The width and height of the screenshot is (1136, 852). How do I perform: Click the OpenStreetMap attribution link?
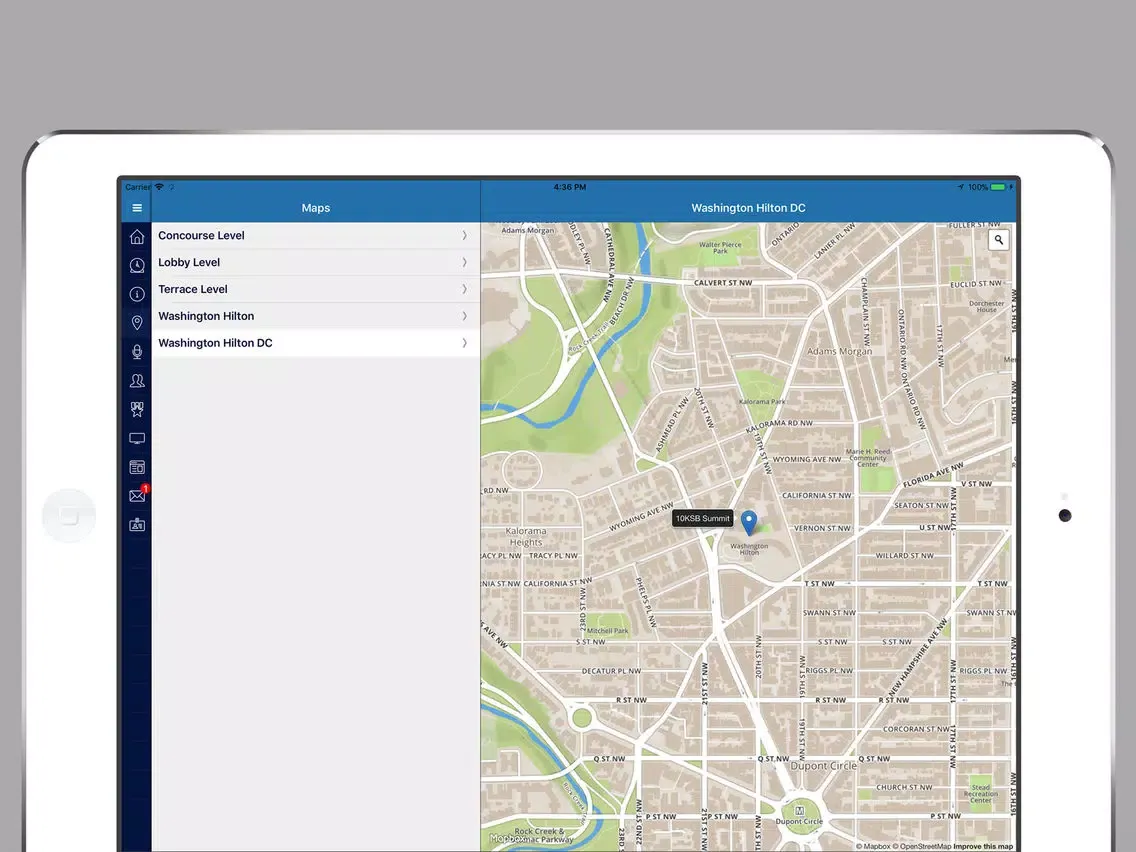(x=922, y=846)
